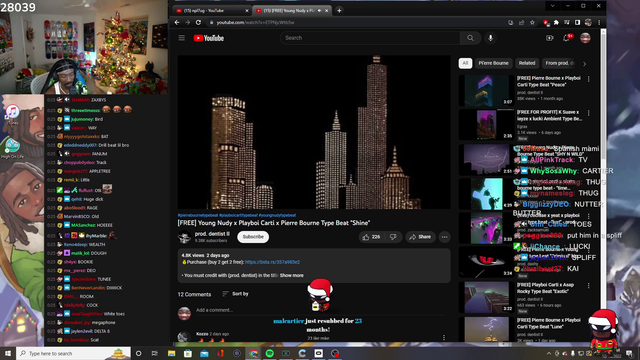Click the Windows taskbar search box
This screenshot has width=640, height=360.
[x=73, y=353]
